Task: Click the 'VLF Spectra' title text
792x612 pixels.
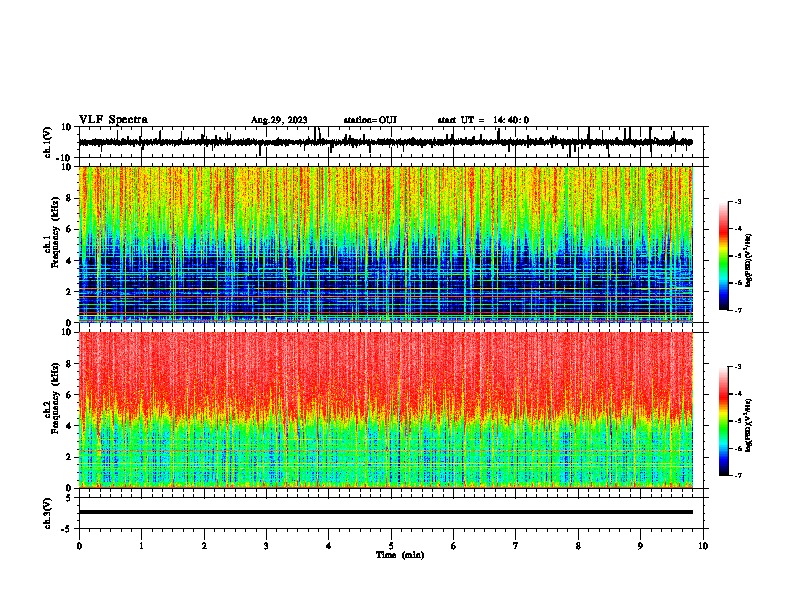Action: pyautogui.click(x=113, y=120)
